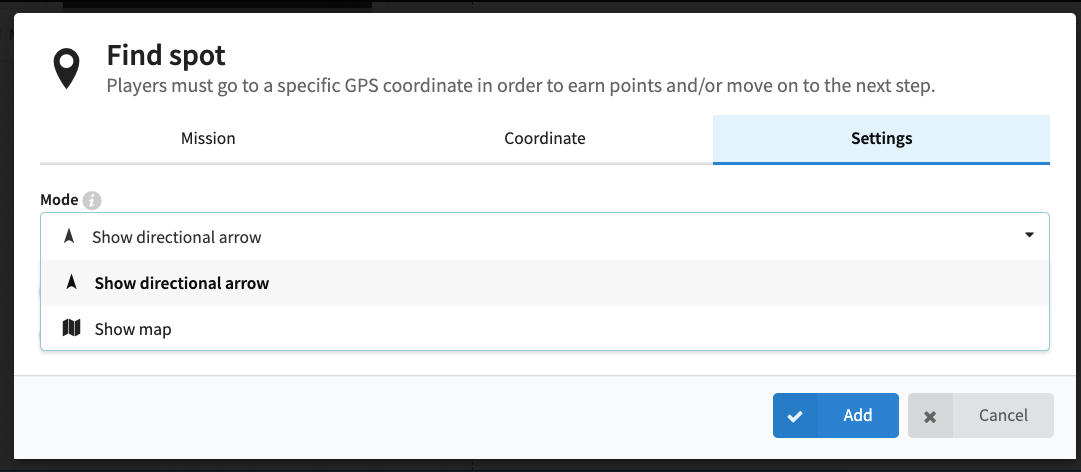Click the directional arrow icon in the options list

tap(71, 283)
